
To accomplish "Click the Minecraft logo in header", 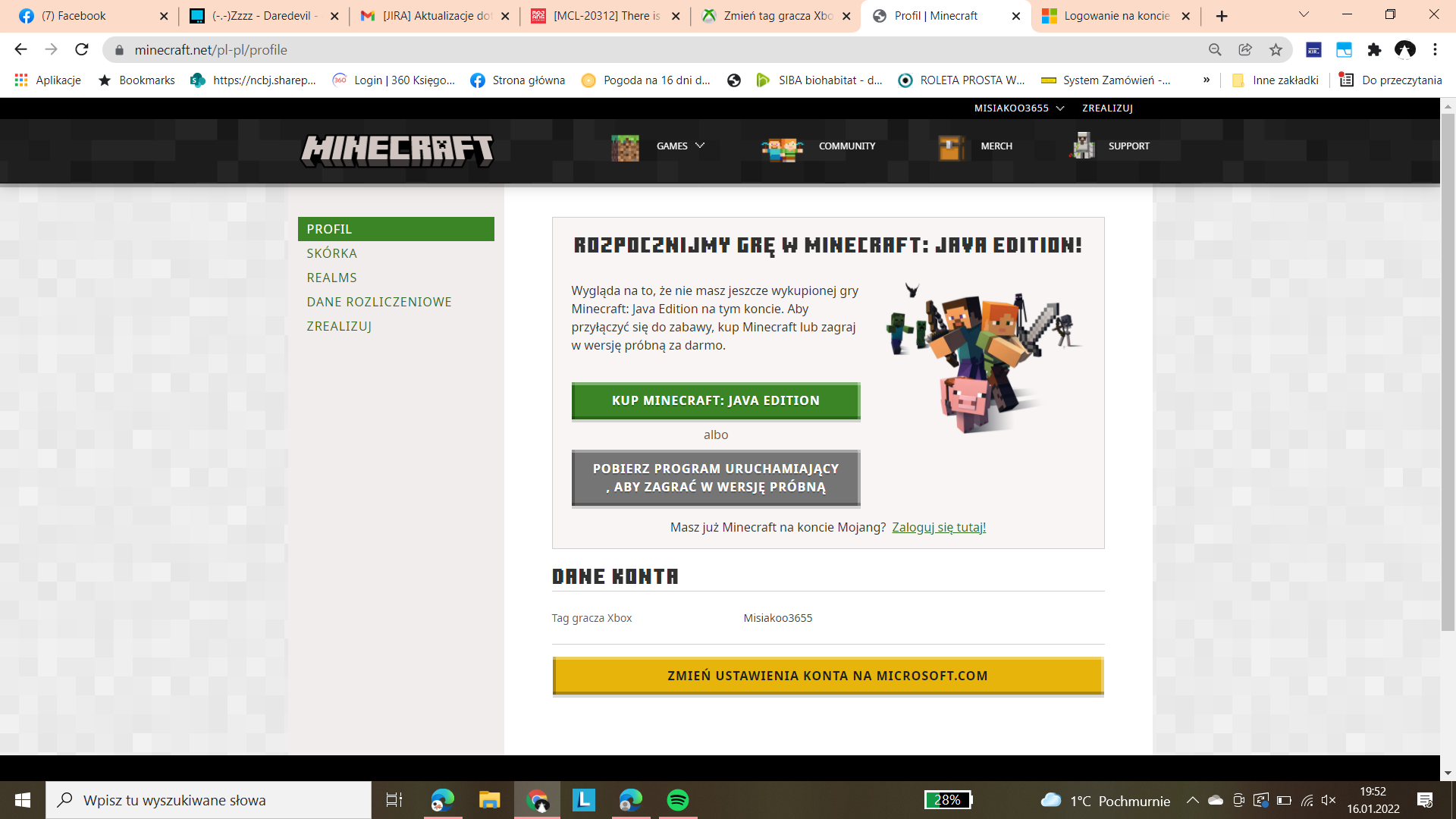I will pyautogui.click(x=397, y=149).
